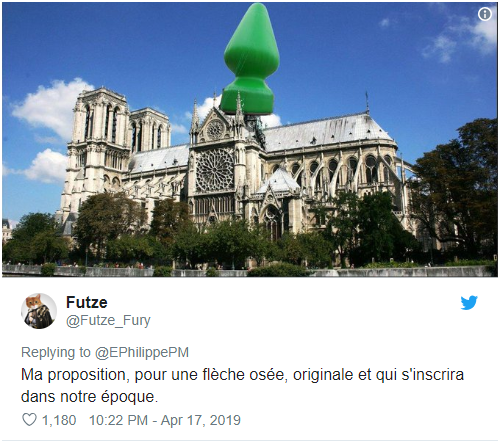The width and height of the screenshot is (500, 443).
Task: Click the grey cathedral roof in the photo
Action: [x=327, y=132]
